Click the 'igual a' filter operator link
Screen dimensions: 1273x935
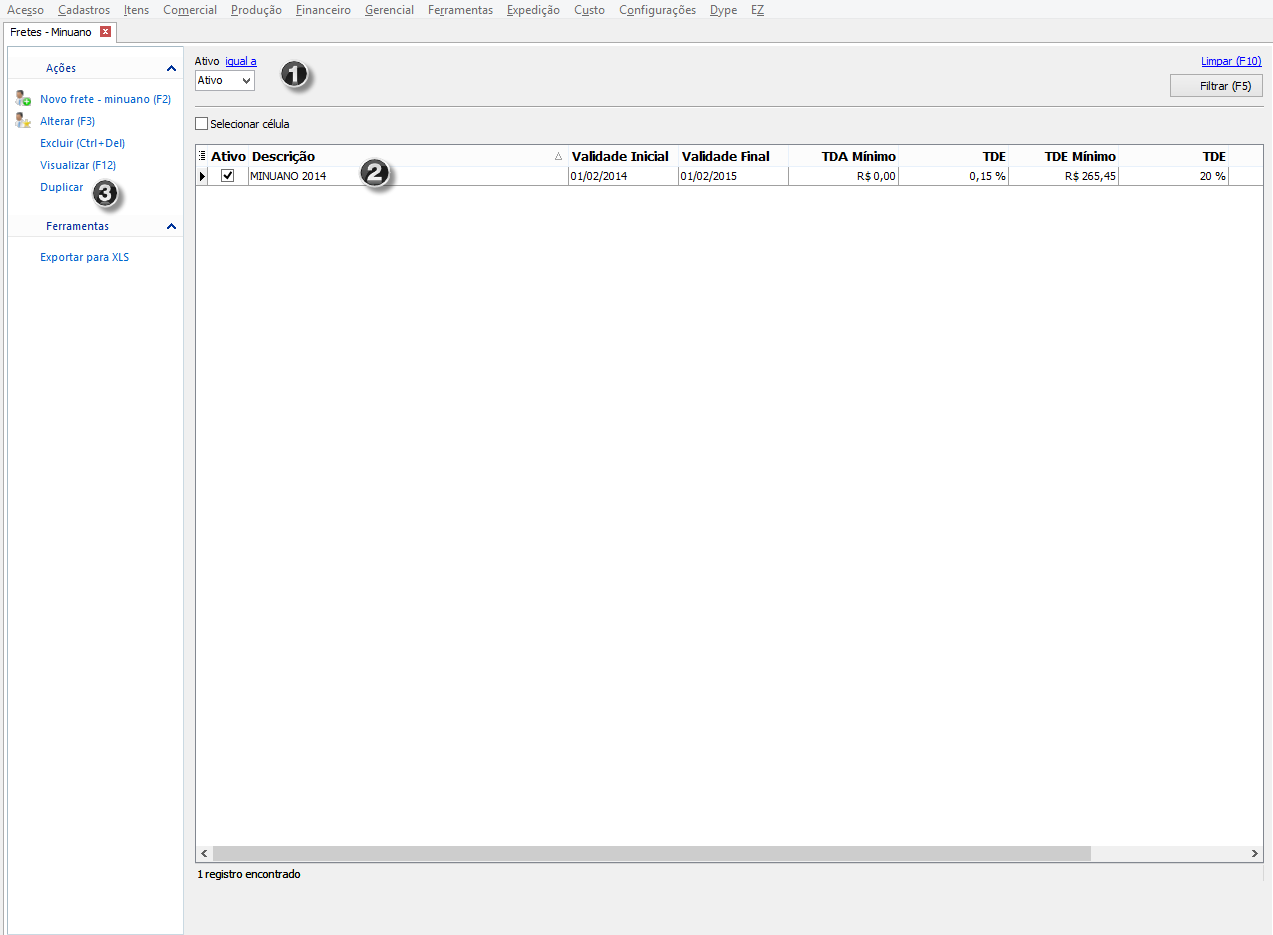241,61
